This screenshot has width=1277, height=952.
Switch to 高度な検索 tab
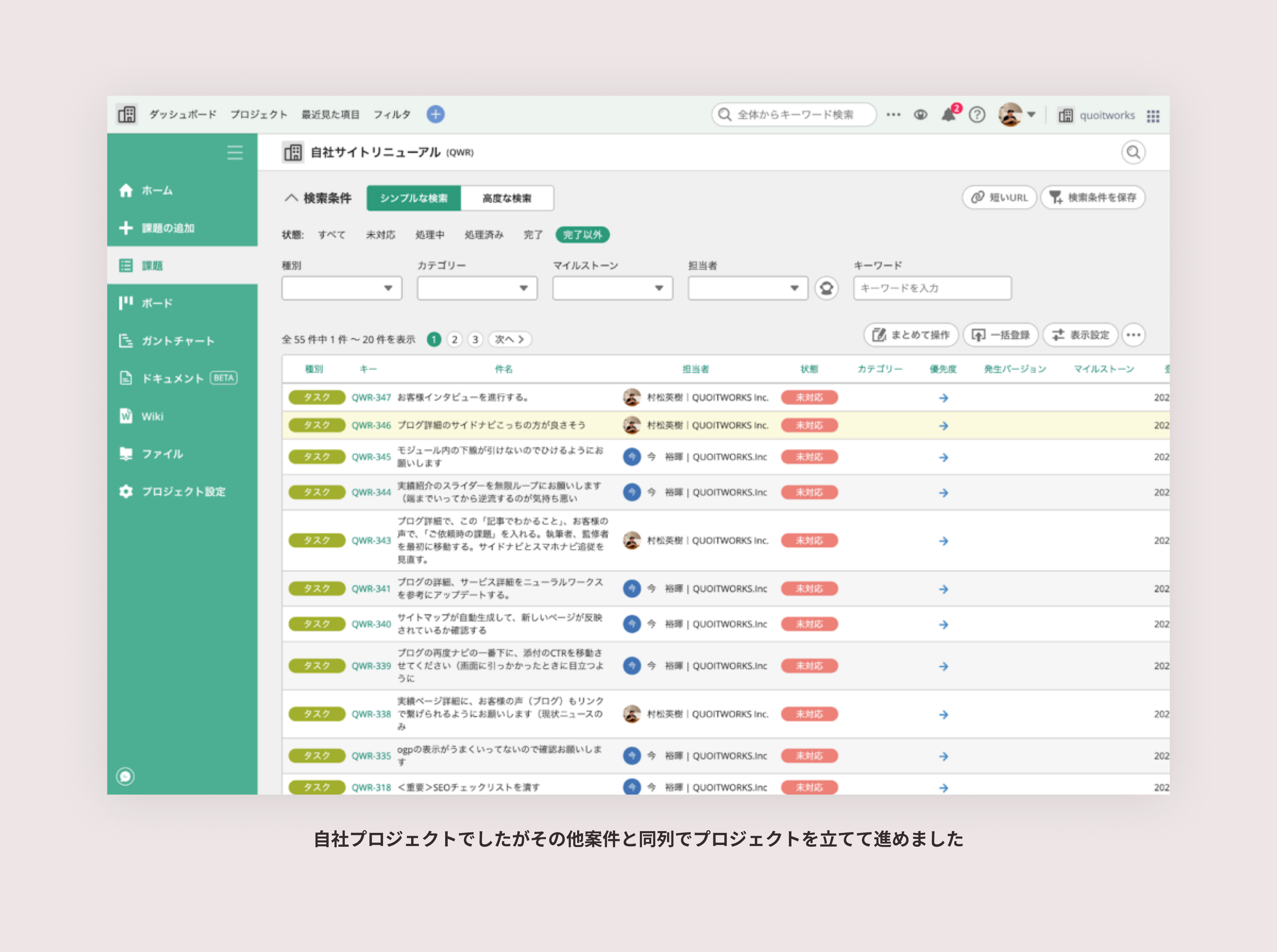507,198
